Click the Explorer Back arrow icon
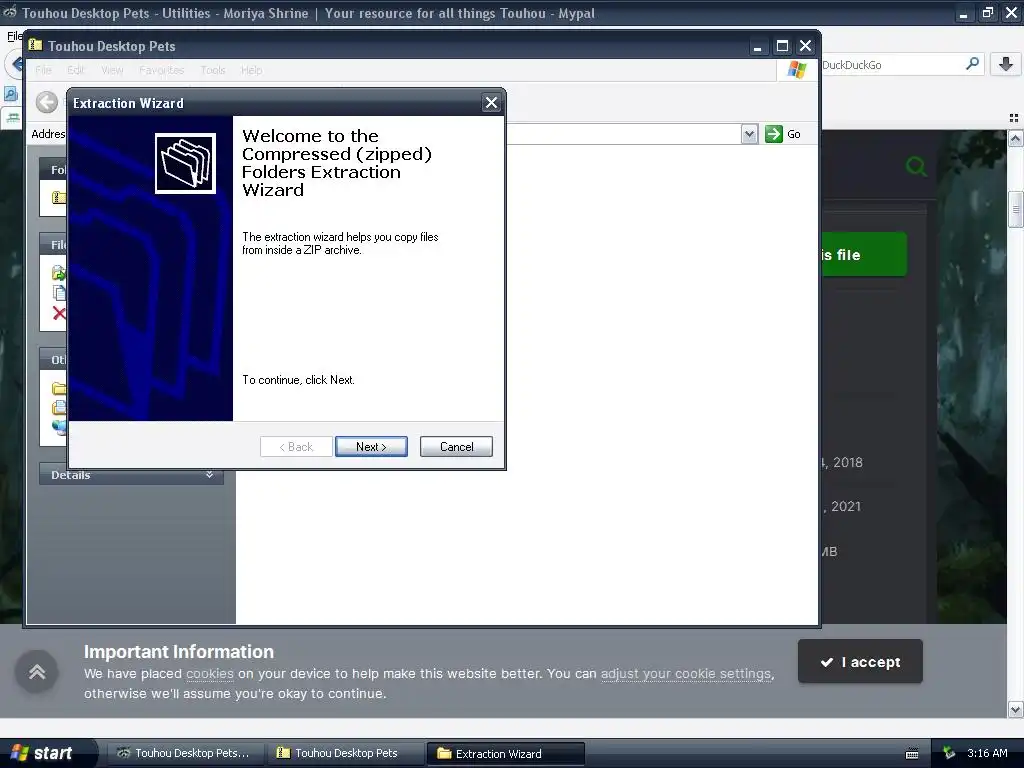Screen dimensions: 1024x768 [x=46, y=102]
